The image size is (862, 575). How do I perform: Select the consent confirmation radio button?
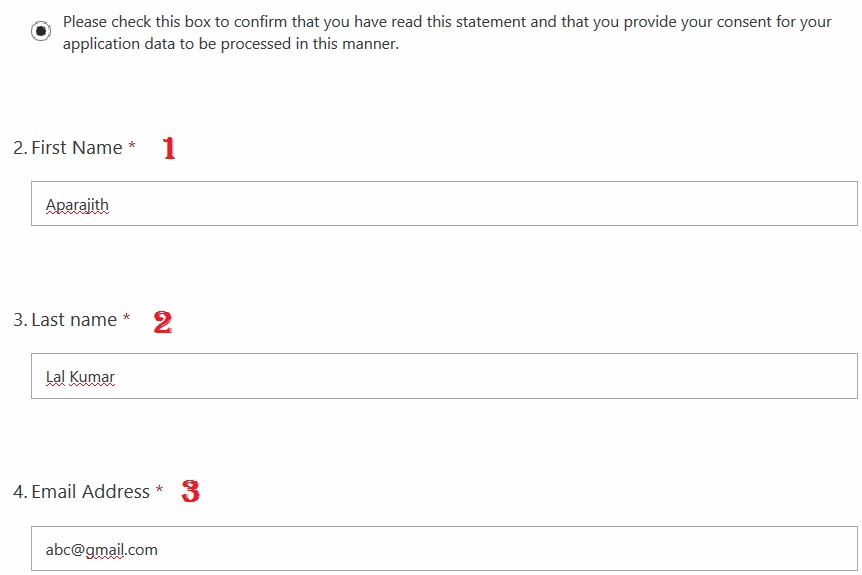coord(41,32)
